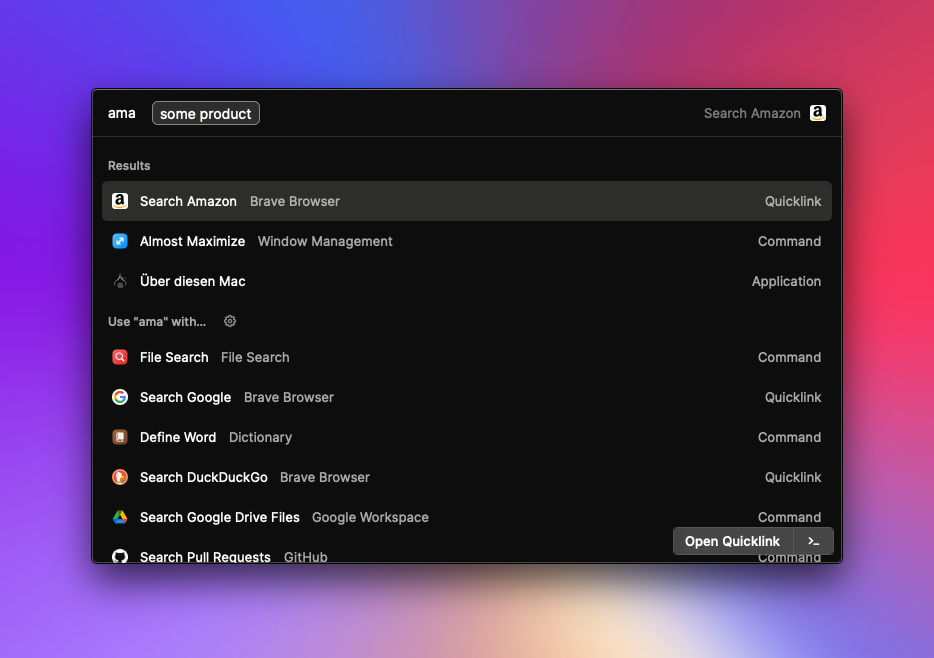The height and width of the screenshot is (658, 934).
Task: Select the Search Amazon result row
Action: pos(400,201)
